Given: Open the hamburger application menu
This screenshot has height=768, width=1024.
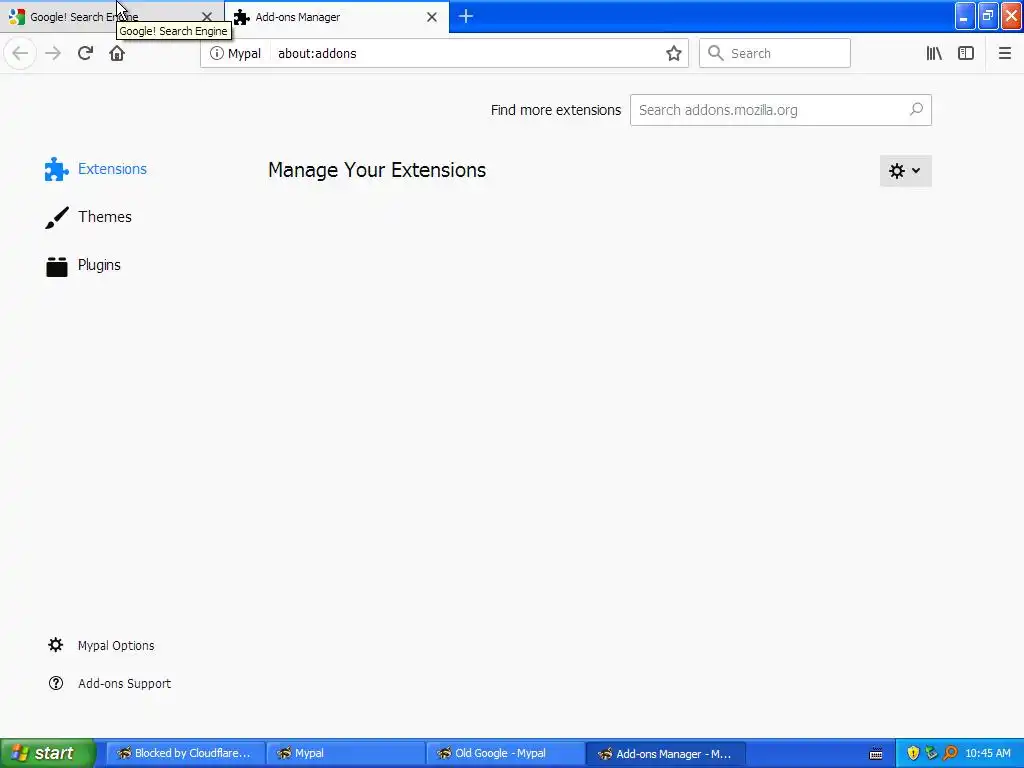Looking at the screenshot, I should 1004,54.
